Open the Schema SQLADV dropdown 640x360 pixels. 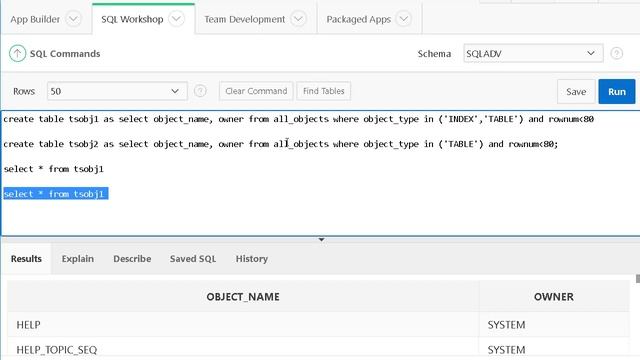[x=533, y=53]
